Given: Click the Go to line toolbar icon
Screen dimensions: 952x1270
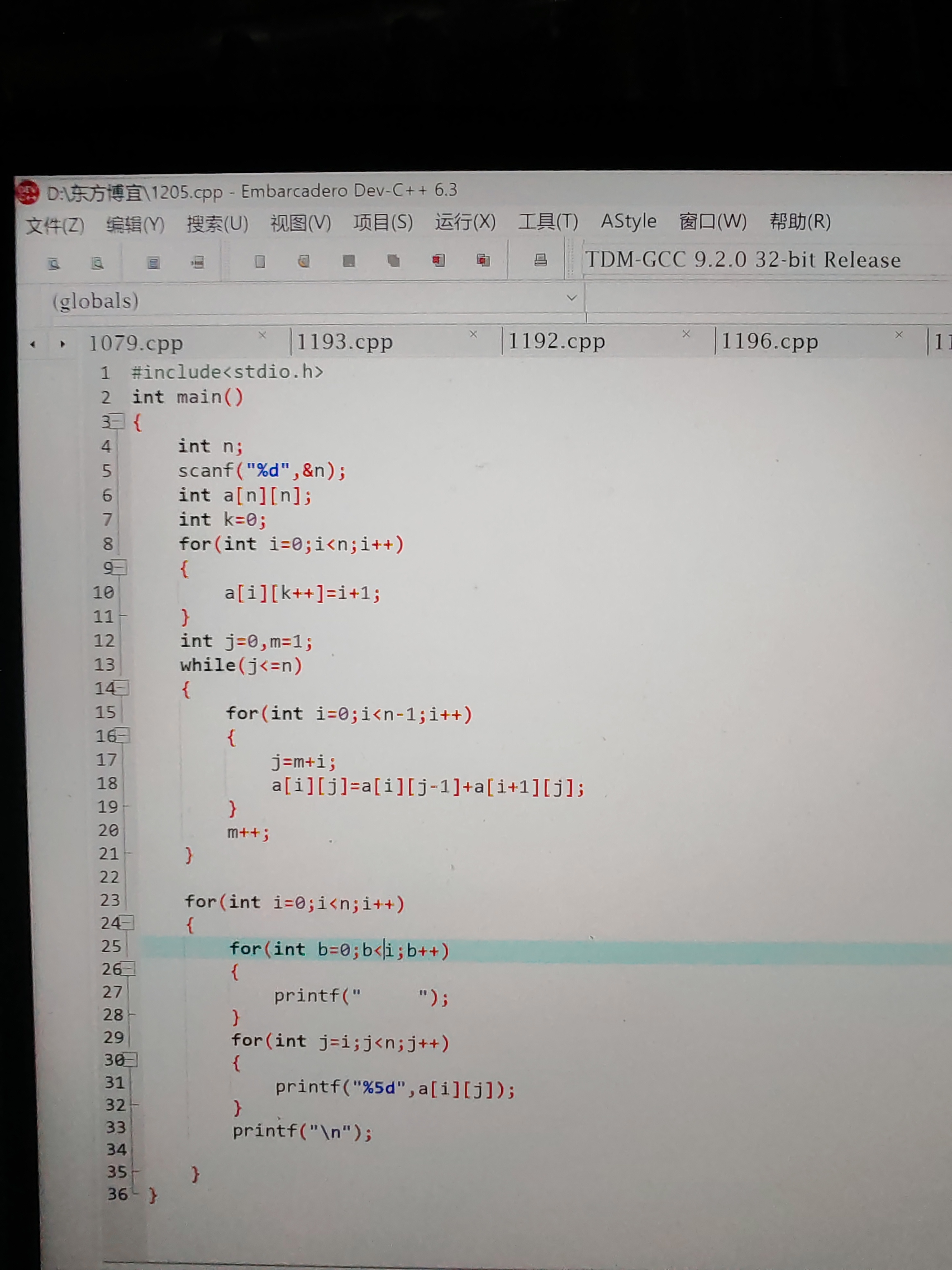Looking at the screenshot, I should [x=197, y=262].
